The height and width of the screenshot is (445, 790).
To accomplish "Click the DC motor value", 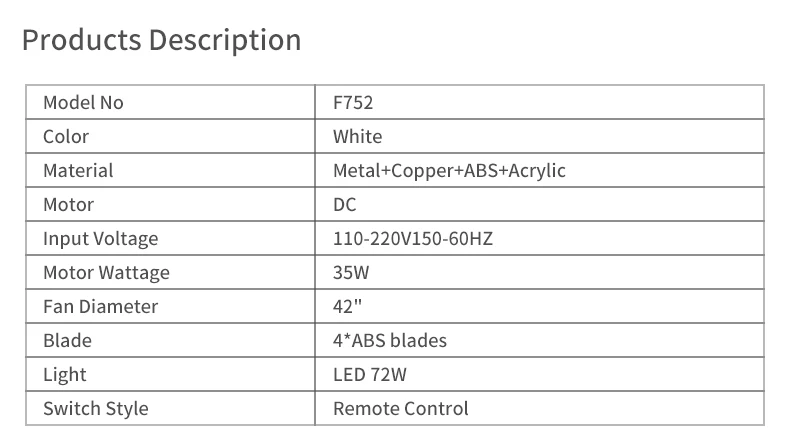I will [345, 204].
